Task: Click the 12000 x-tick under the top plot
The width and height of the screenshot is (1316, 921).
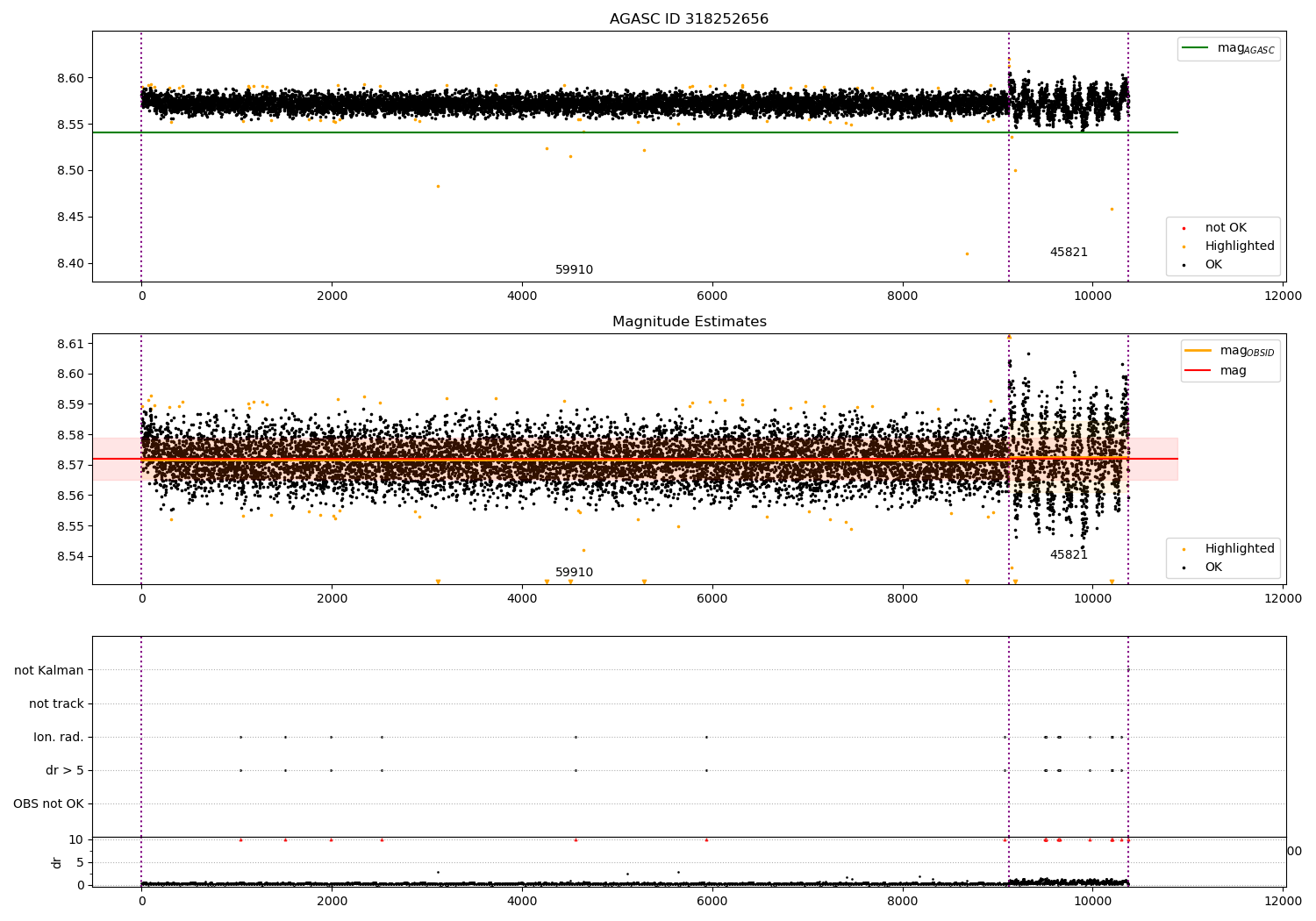Action: pos(1284,296)
